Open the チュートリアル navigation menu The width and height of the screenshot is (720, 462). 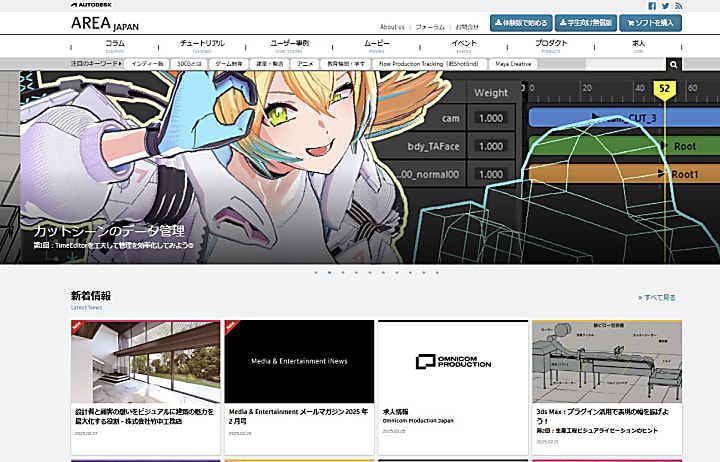(x=202, y=46)
